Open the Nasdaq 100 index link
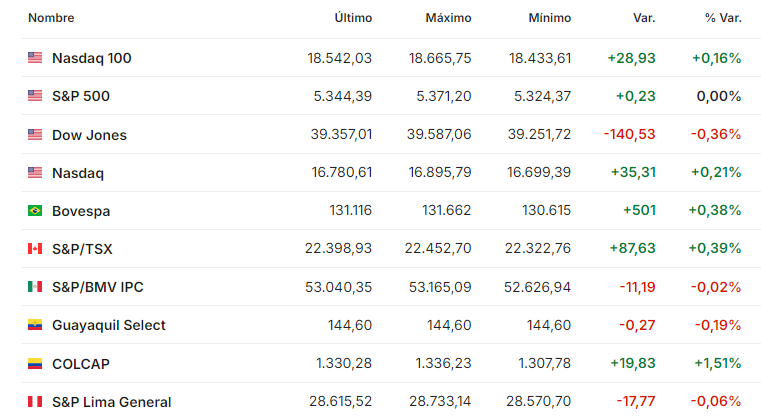Image resolution: width=761 pixels, height=418 pixels. (92, 58)
